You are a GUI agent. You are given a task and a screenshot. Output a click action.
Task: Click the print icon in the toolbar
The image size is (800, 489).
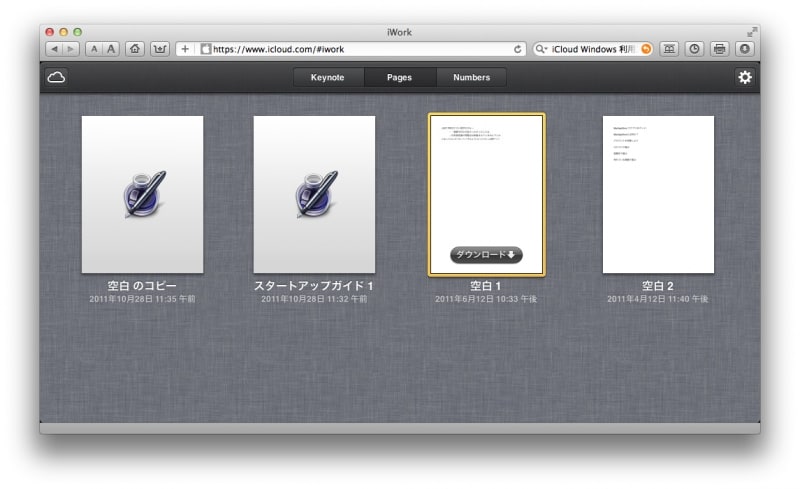coord(719,49)
